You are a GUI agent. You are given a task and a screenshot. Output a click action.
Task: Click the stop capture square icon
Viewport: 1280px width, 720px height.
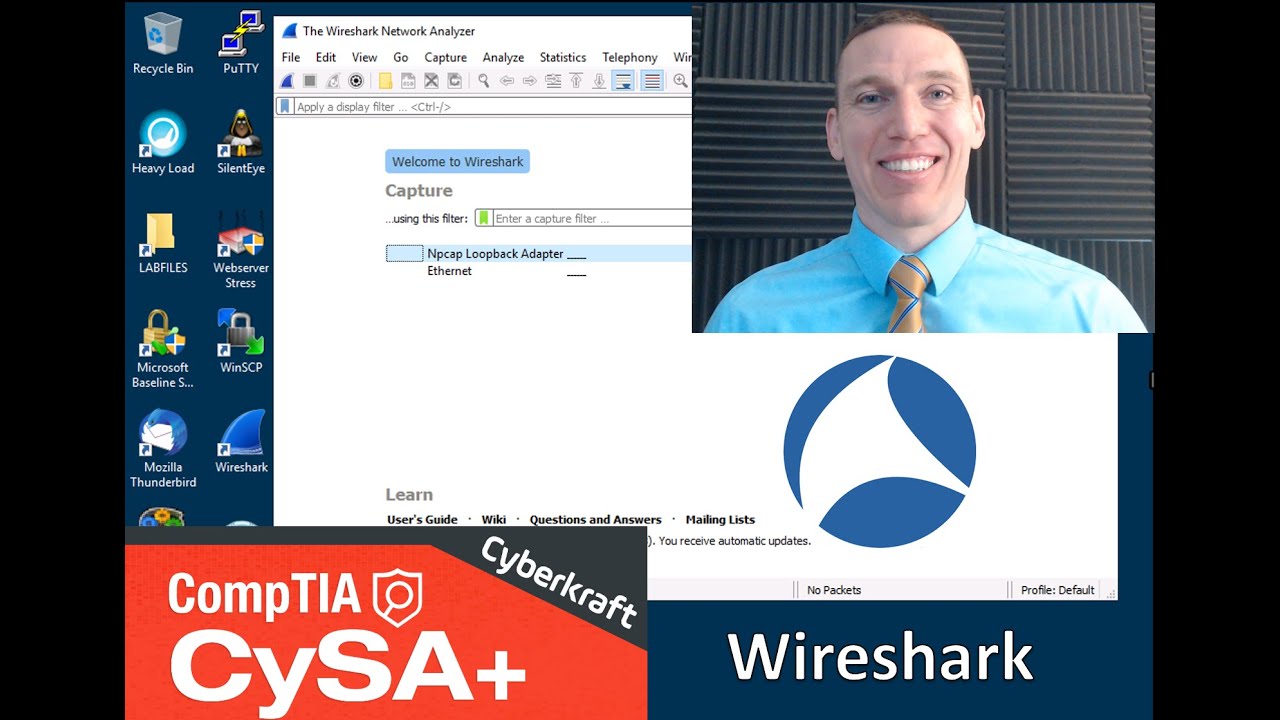tap(310, 81)
